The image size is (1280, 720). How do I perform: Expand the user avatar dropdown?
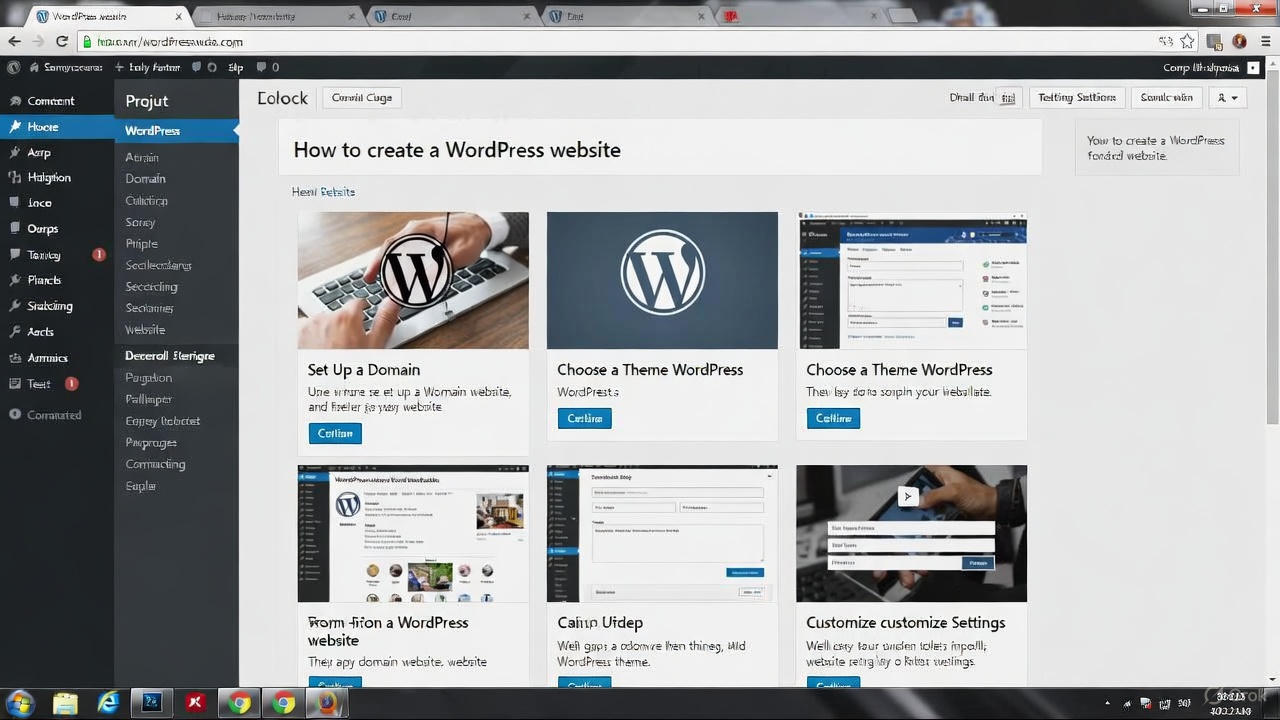[x=1228, y=97]
